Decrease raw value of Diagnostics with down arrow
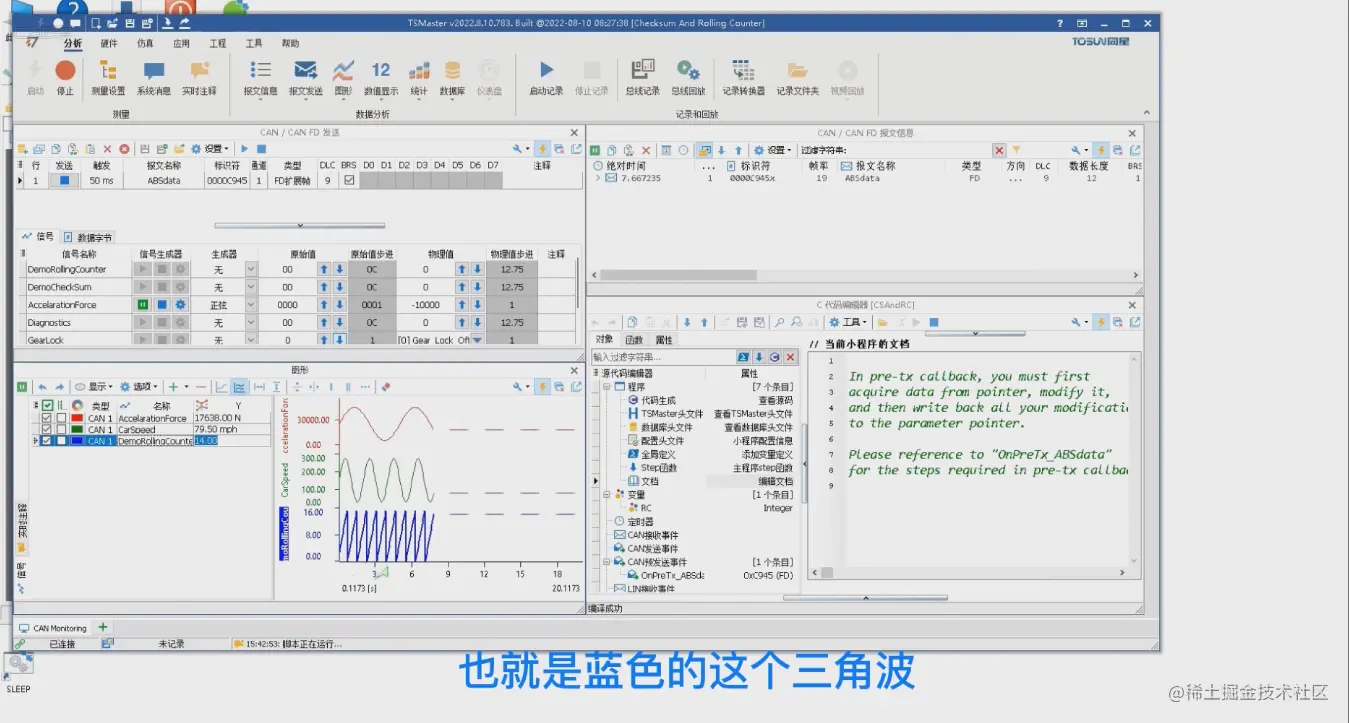 (x=338, y=322)
